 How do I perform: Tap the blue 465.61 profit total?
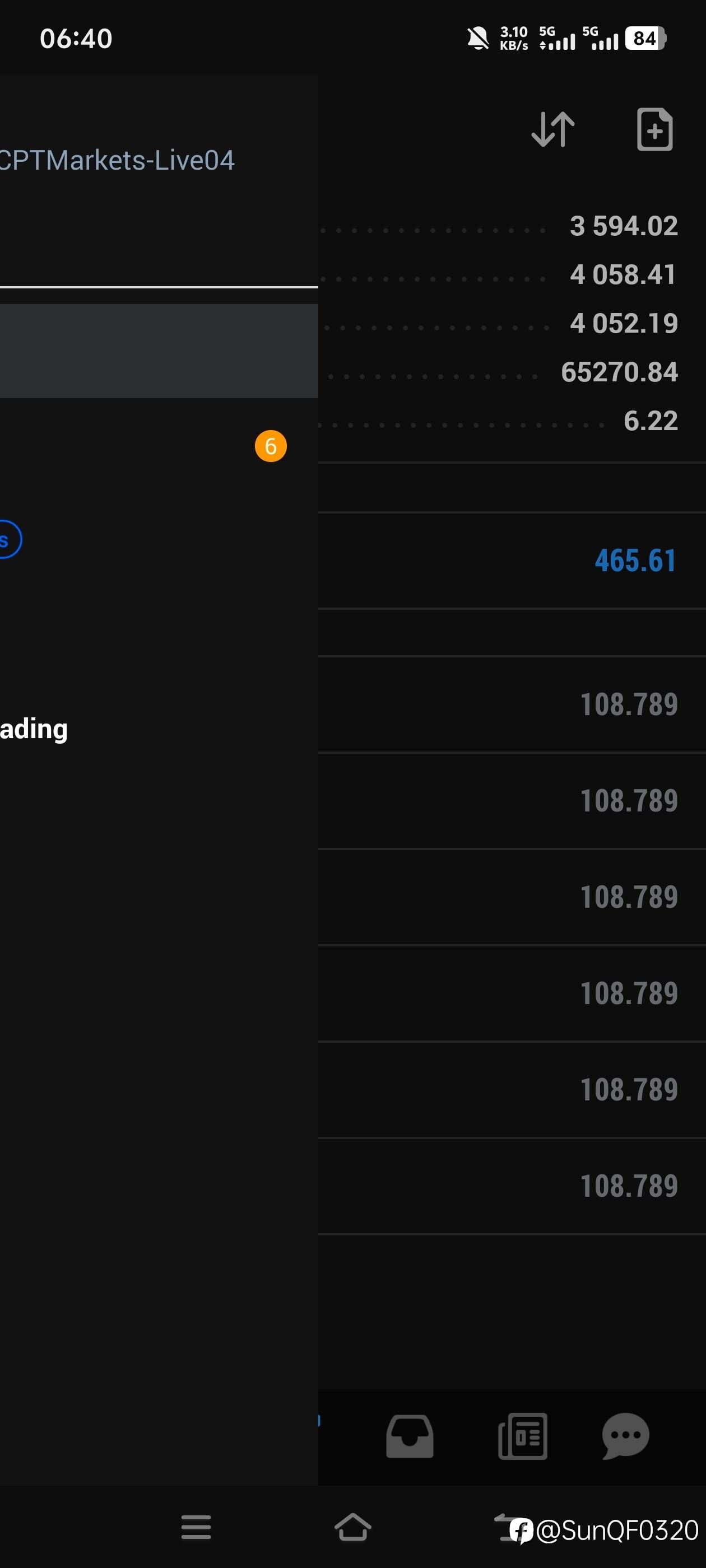635,561
